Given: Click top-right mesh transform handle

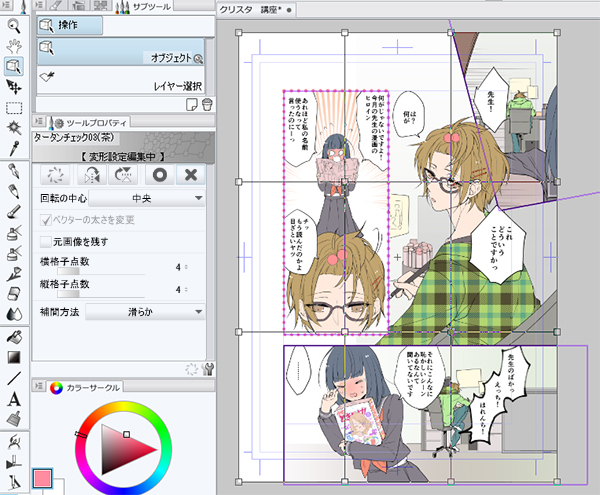Looking at the screenshot, I should tap(557, 33).
